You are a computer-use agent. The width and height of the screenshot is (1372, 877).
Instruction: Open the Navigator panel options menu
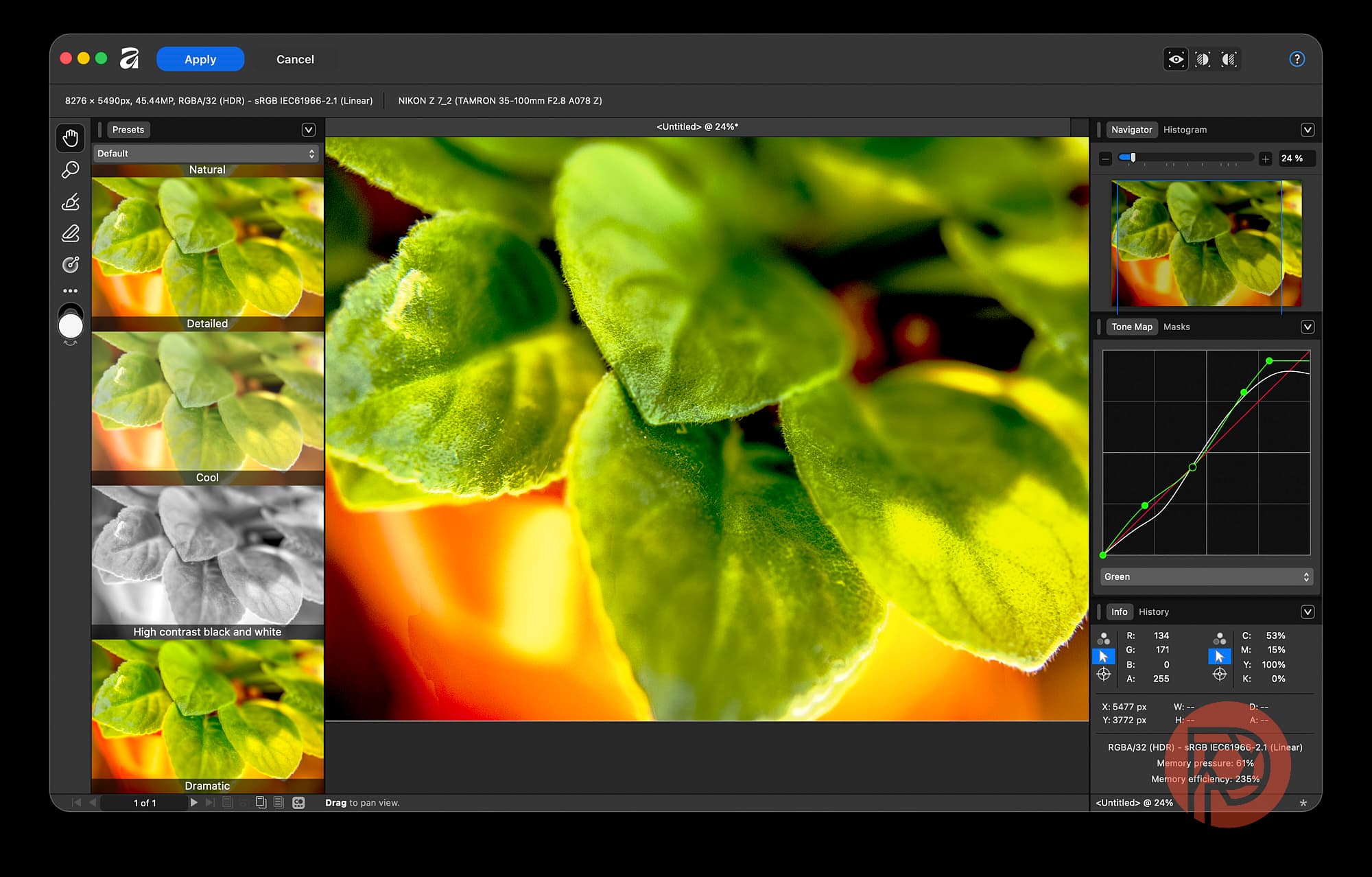[1308, 130]
